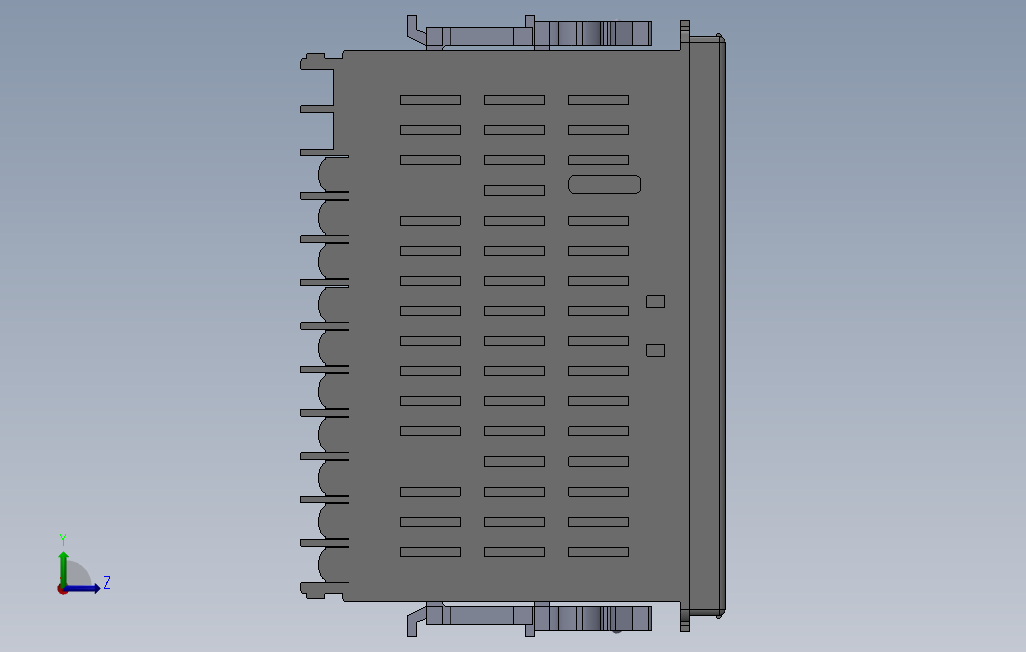This screenshot has width=1026, height=652.
Task: Pick the upper small square cutout on model
Action: (655, 301)
